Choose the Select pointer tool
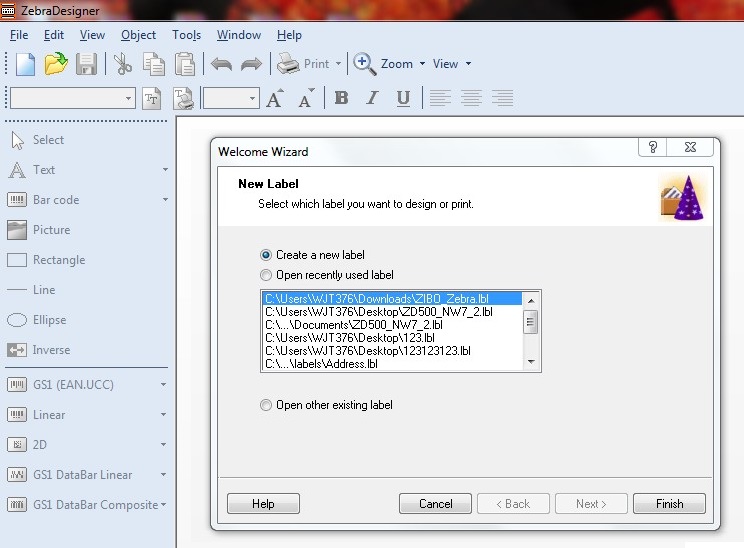Image resolution: width=744 pixels, height=548 pixels. pyautogui.click(x=37, y=140)
